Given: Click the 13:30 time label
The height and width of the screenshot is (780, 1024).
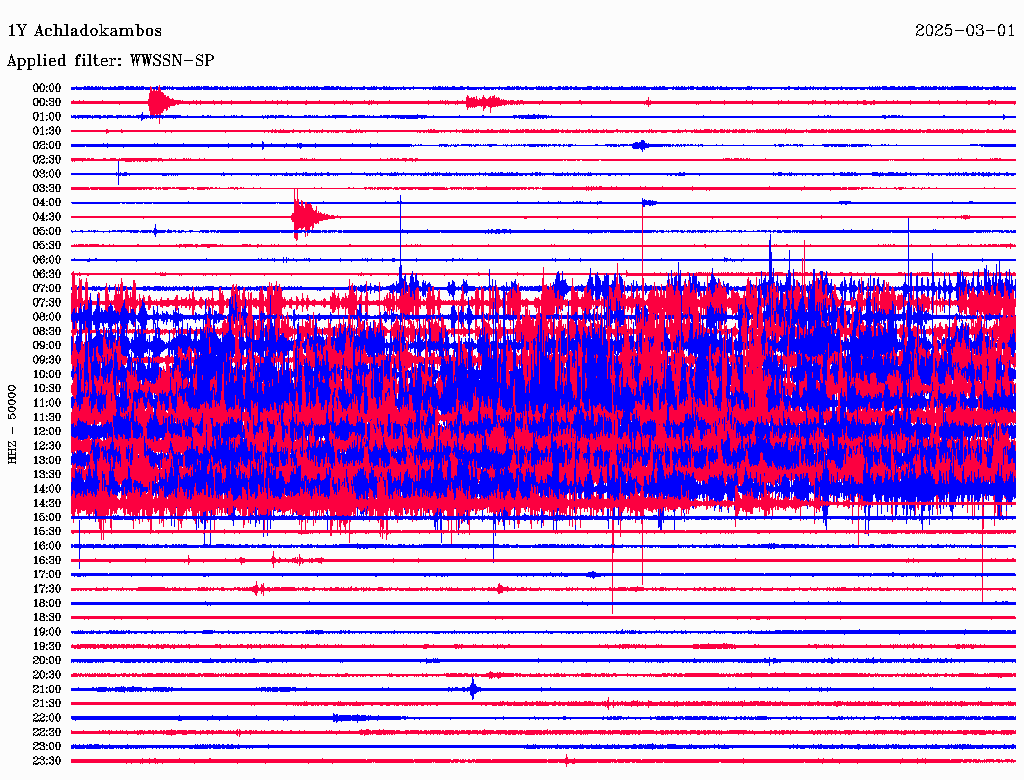Looking at the screenshot, I should coord(47,475).
